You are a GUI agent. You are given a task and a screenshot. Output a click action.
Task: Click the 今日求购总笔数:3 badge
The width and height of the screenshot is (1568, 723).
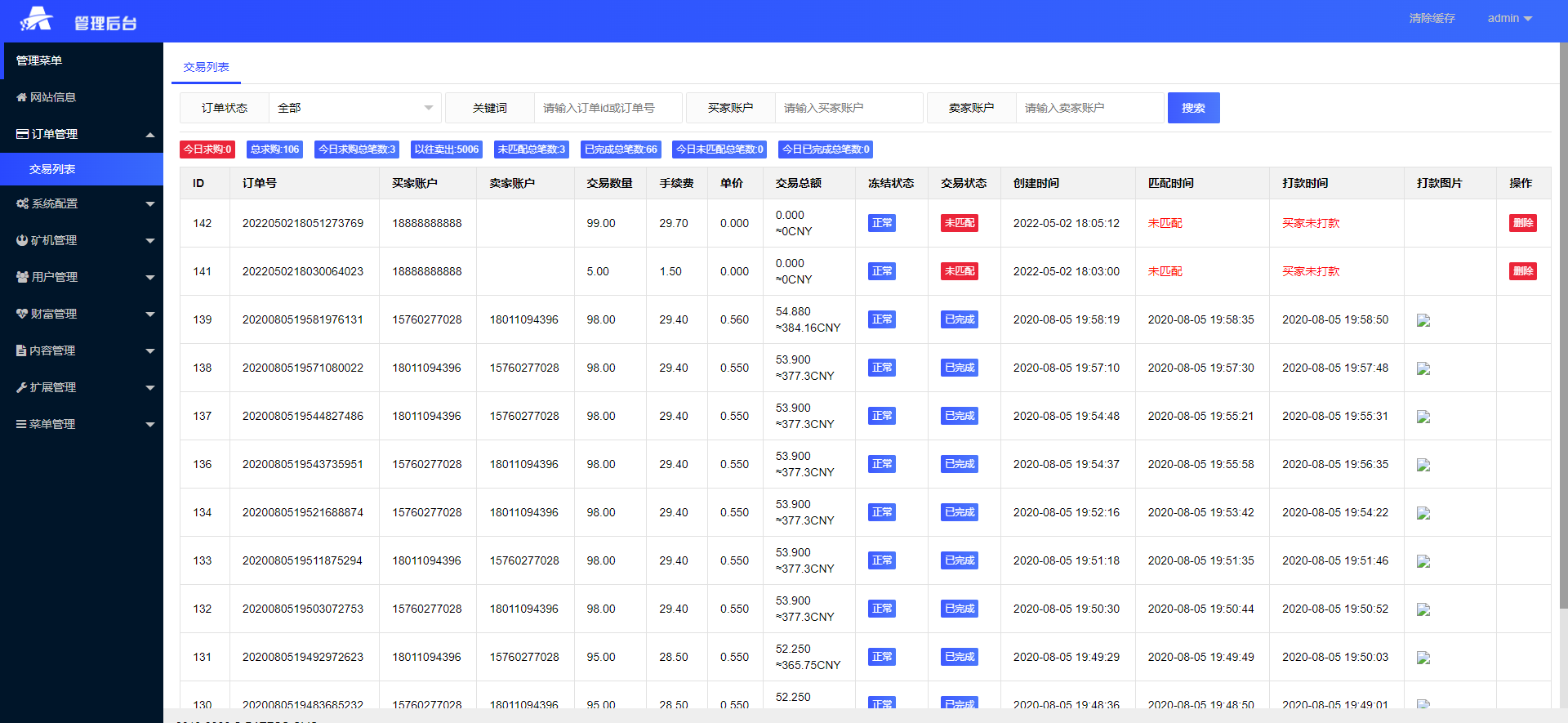(357, 150)
